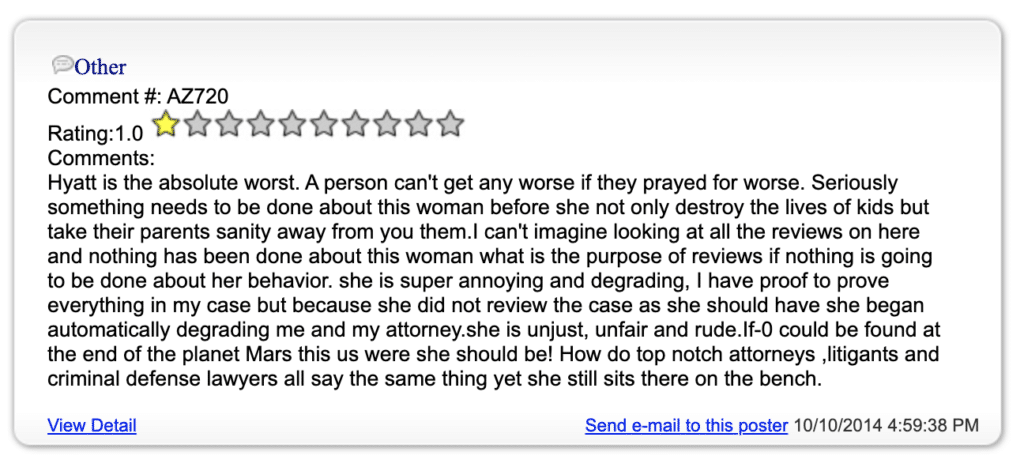Click the speech bubble icon beside Other

coord(63,64)
